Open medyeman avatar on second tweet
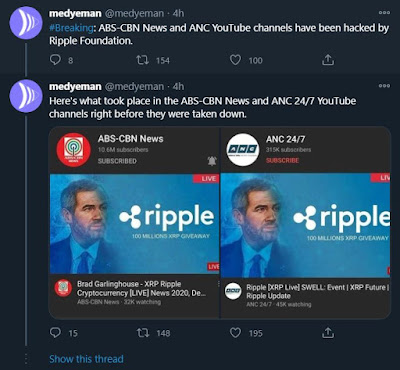The height and width of the screenshot is (370, 400). click(26, 96)
